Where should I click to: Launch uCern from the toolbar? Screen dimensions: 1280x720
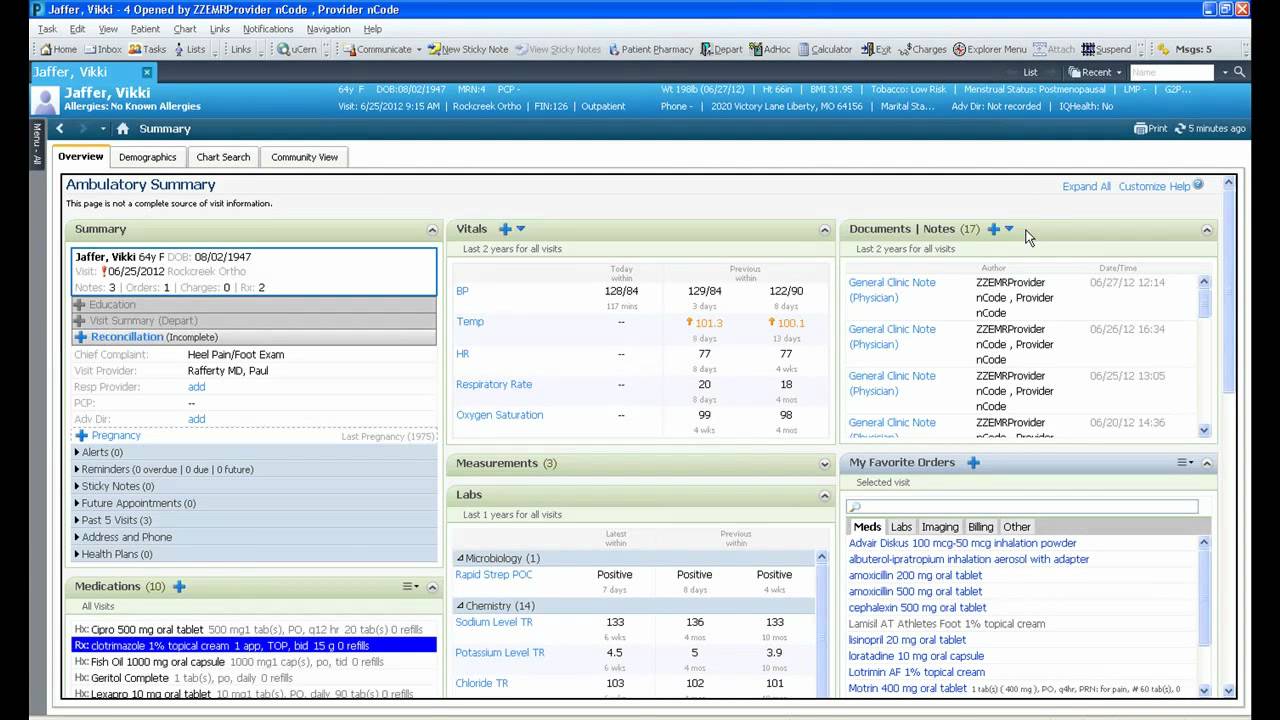point(297,49)
